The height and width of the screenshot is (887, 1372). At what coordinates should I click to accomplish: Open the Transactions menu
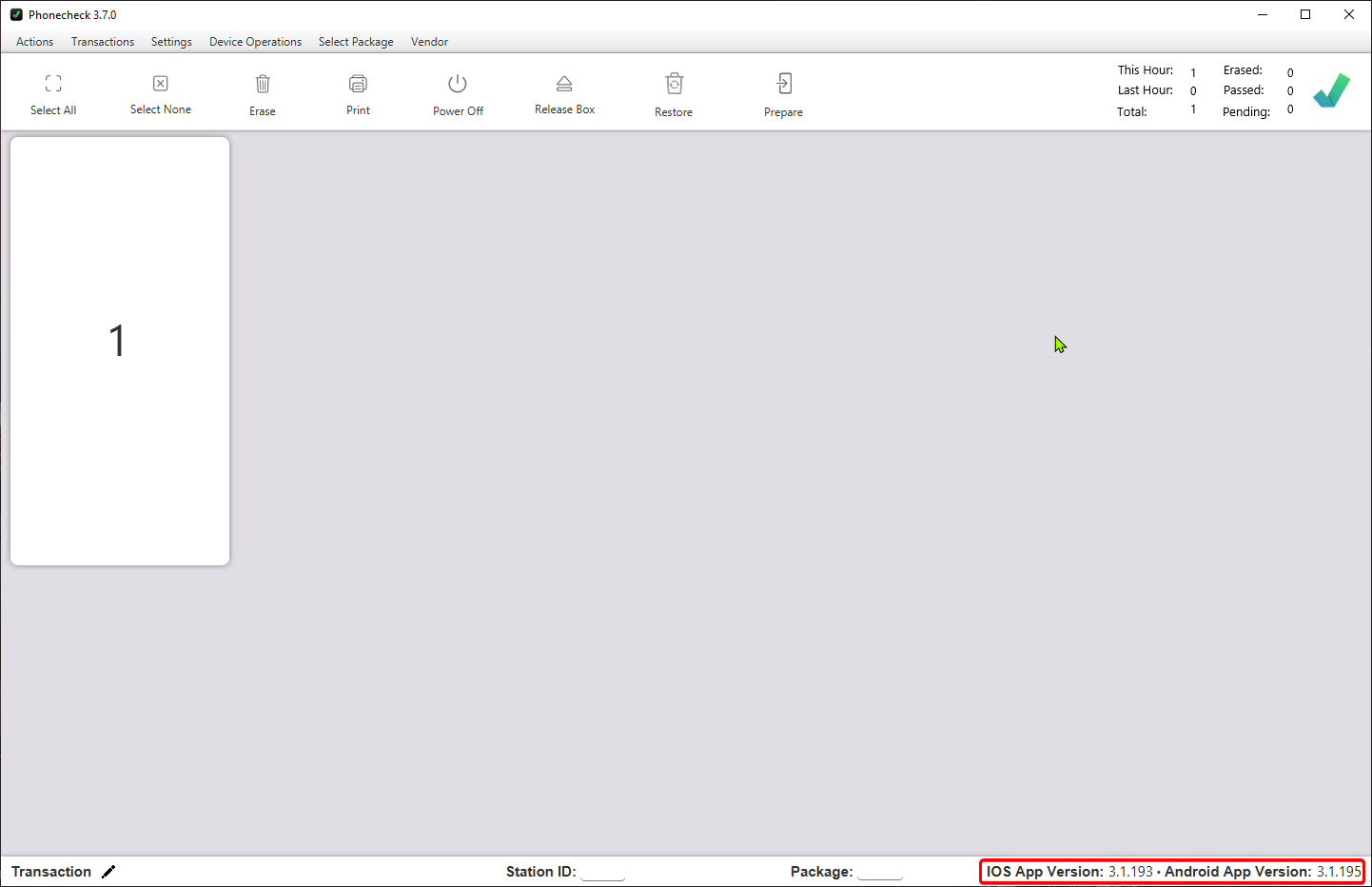(x=103, y=42)
